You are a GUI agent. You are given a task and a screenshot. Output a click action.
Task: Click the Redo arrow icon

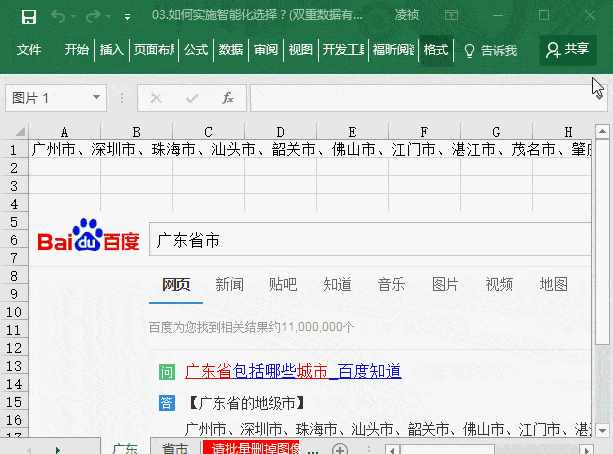[x=93, y=16]
